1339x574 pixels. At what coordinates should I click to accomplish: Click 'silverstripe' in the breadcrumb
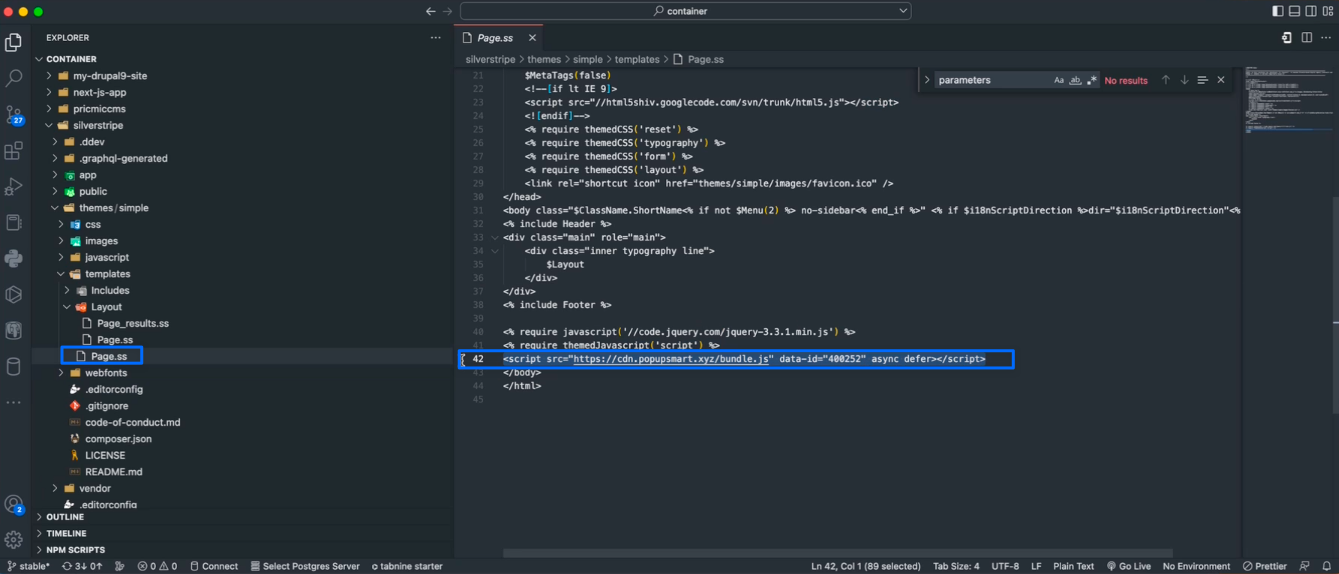(x=490, y=59)
